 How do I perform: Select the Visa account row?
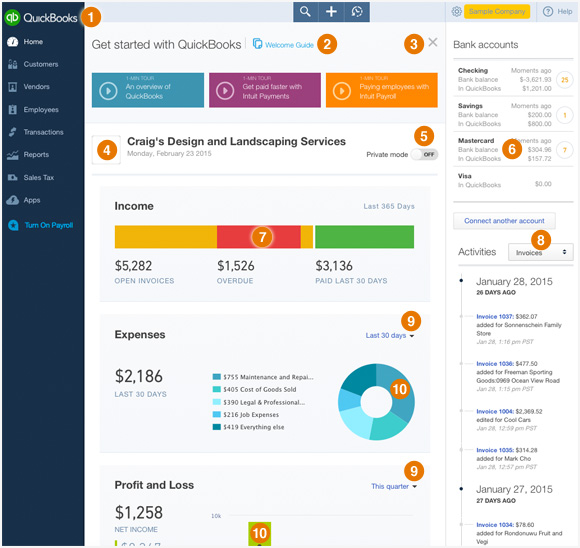(x=513, y=180)
